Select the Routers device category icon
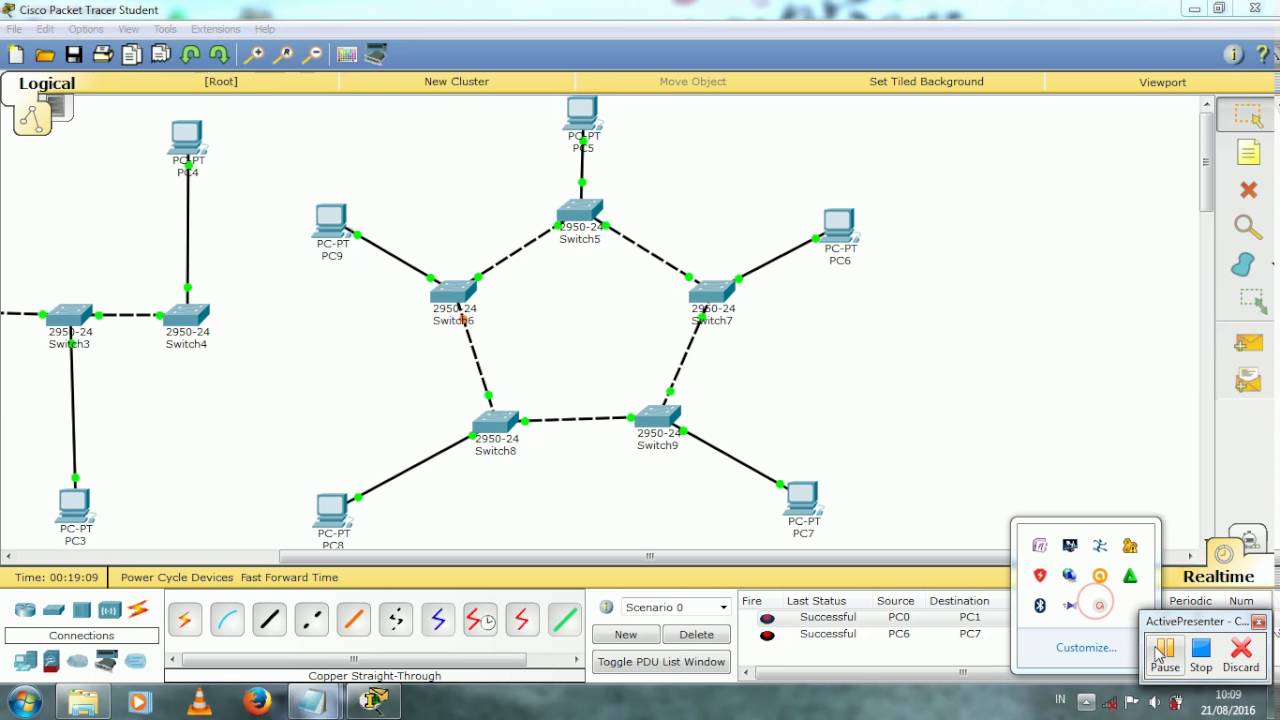 click(x=25, y=610)
